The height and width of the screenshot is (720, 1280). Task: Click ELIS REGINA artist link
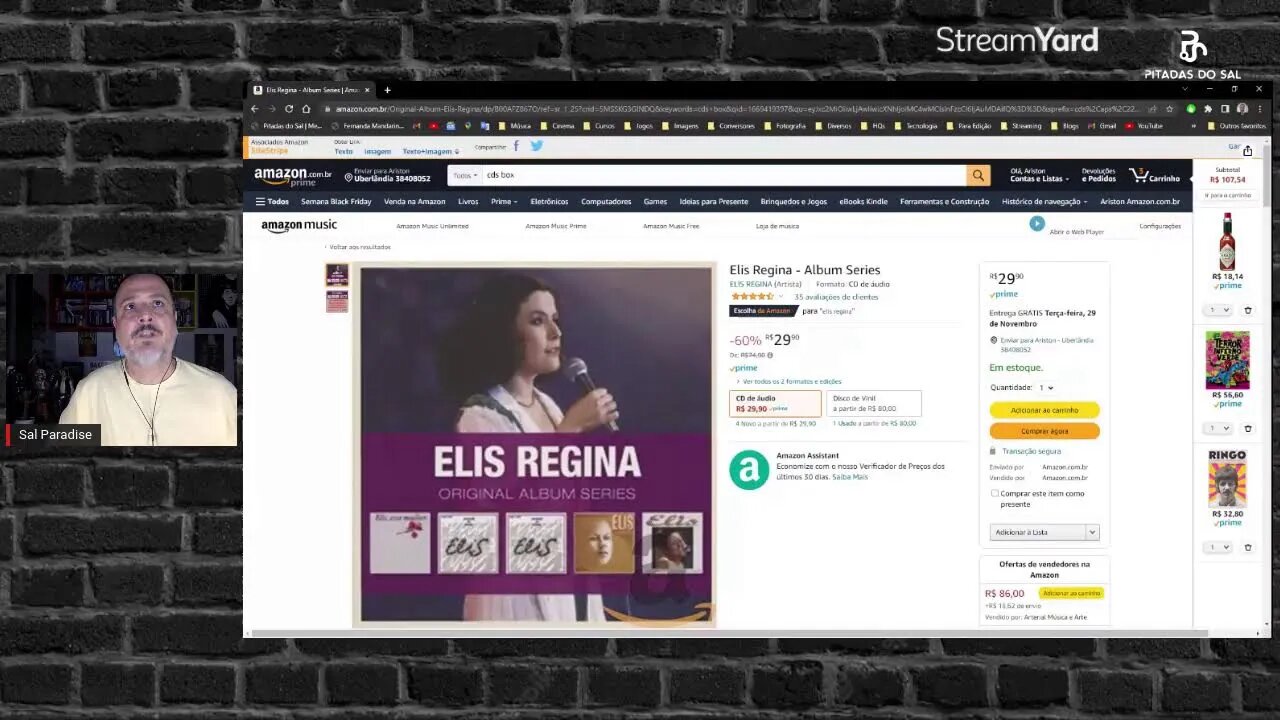point(750,284)
